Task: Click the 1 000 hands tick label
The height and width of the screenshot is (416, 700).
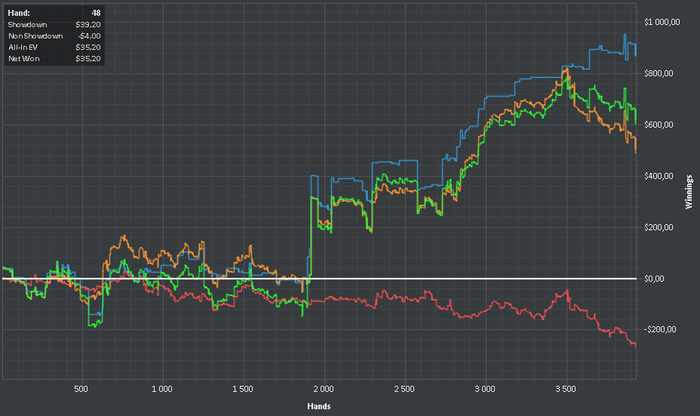Action: pos(162,389)
